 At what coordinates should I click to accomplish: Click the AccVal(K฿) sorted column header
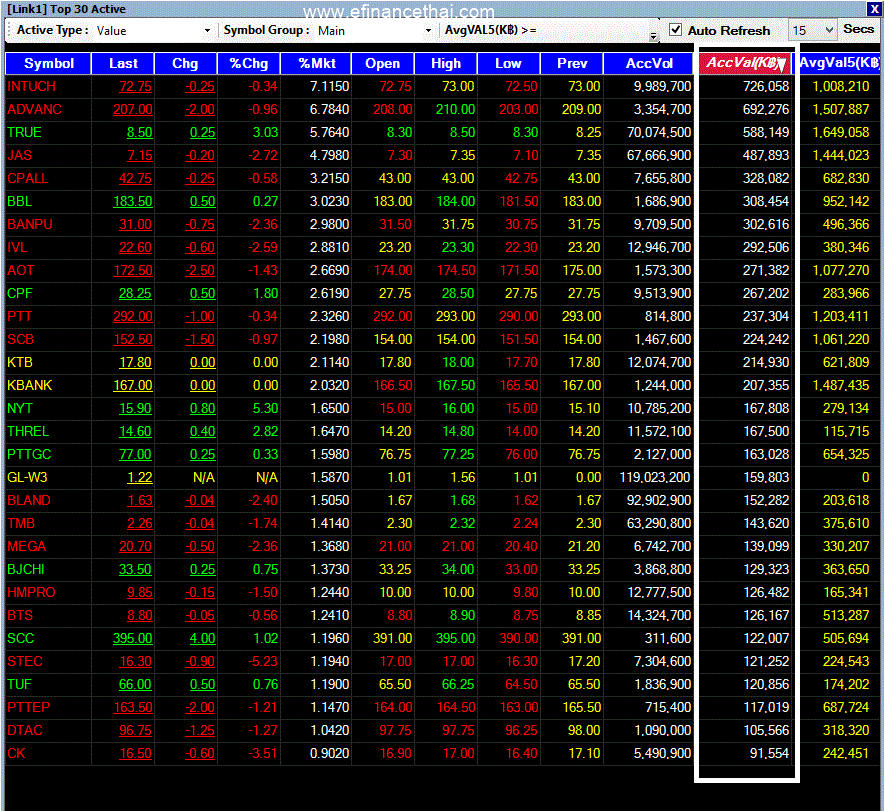(746, 63)
